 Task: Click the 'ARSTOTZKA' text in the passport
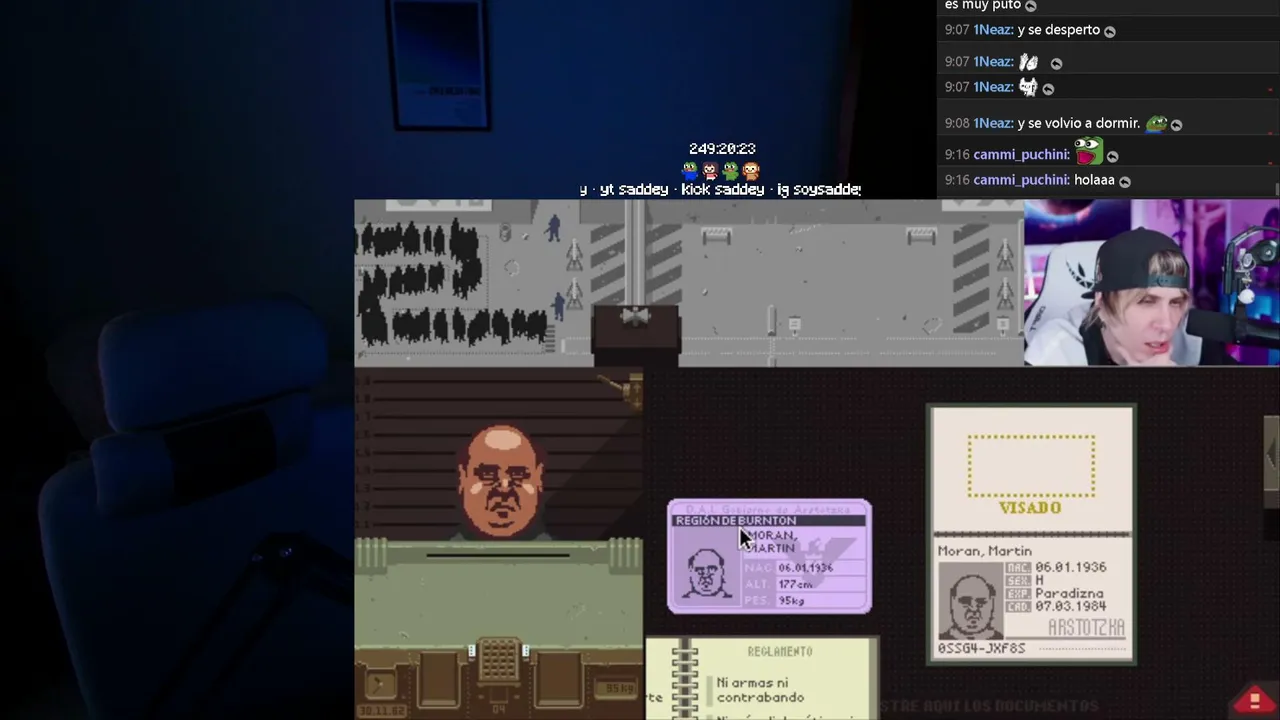1087,628
